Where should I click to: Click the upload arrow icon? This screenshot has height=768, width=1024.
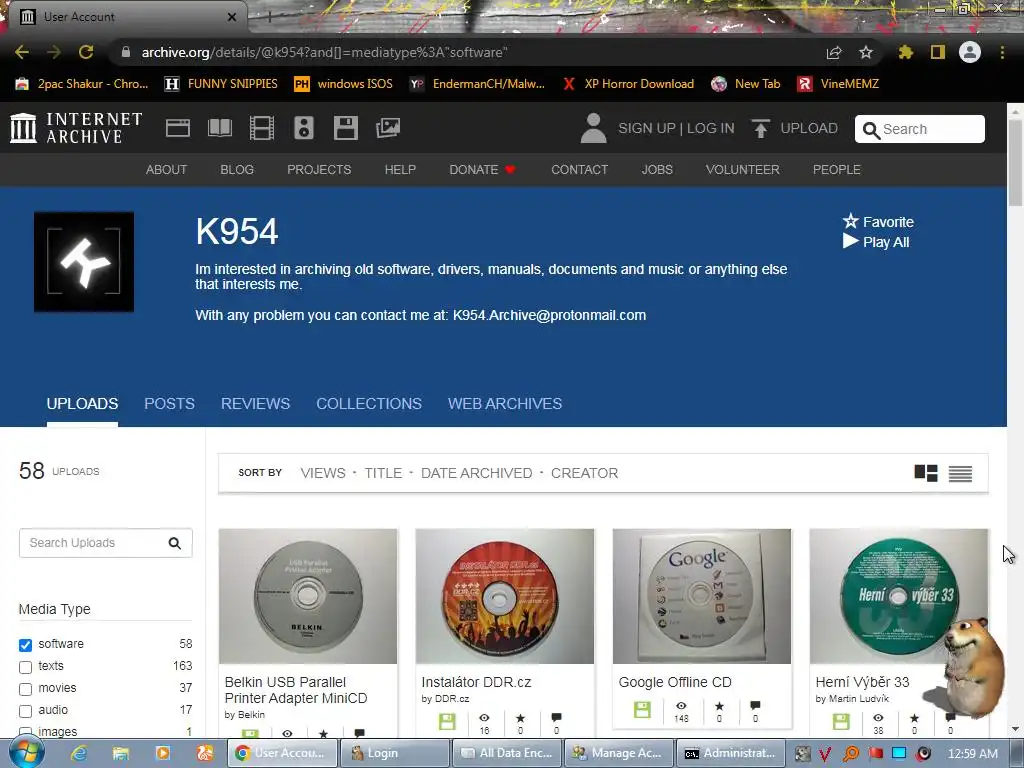pos(760,129)
